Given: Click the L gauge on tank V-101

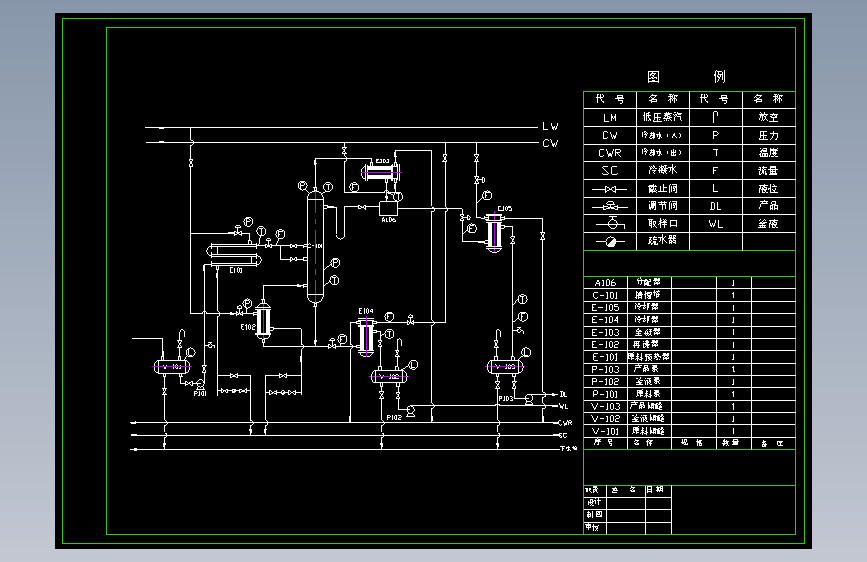Looking at the screenshot, I should tap(190, 352).
